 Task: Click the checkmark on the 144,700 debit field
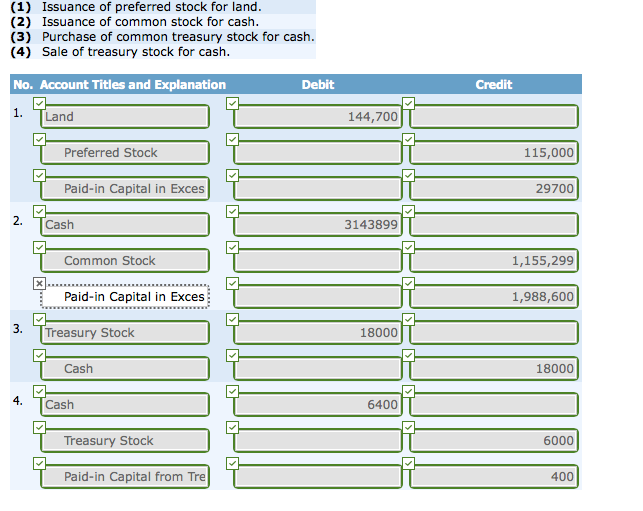232,103
